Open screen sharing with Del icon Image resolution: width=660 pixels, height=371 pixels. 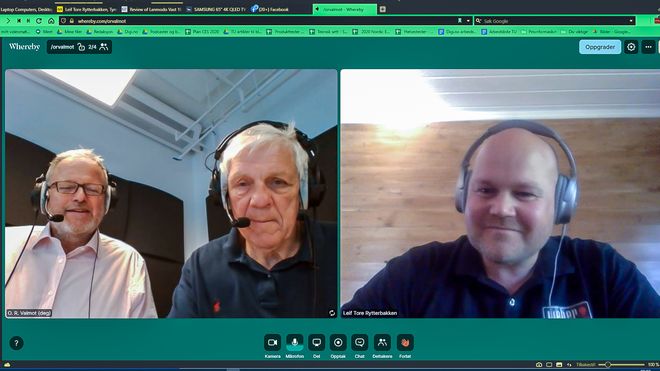tap(317, 342)
